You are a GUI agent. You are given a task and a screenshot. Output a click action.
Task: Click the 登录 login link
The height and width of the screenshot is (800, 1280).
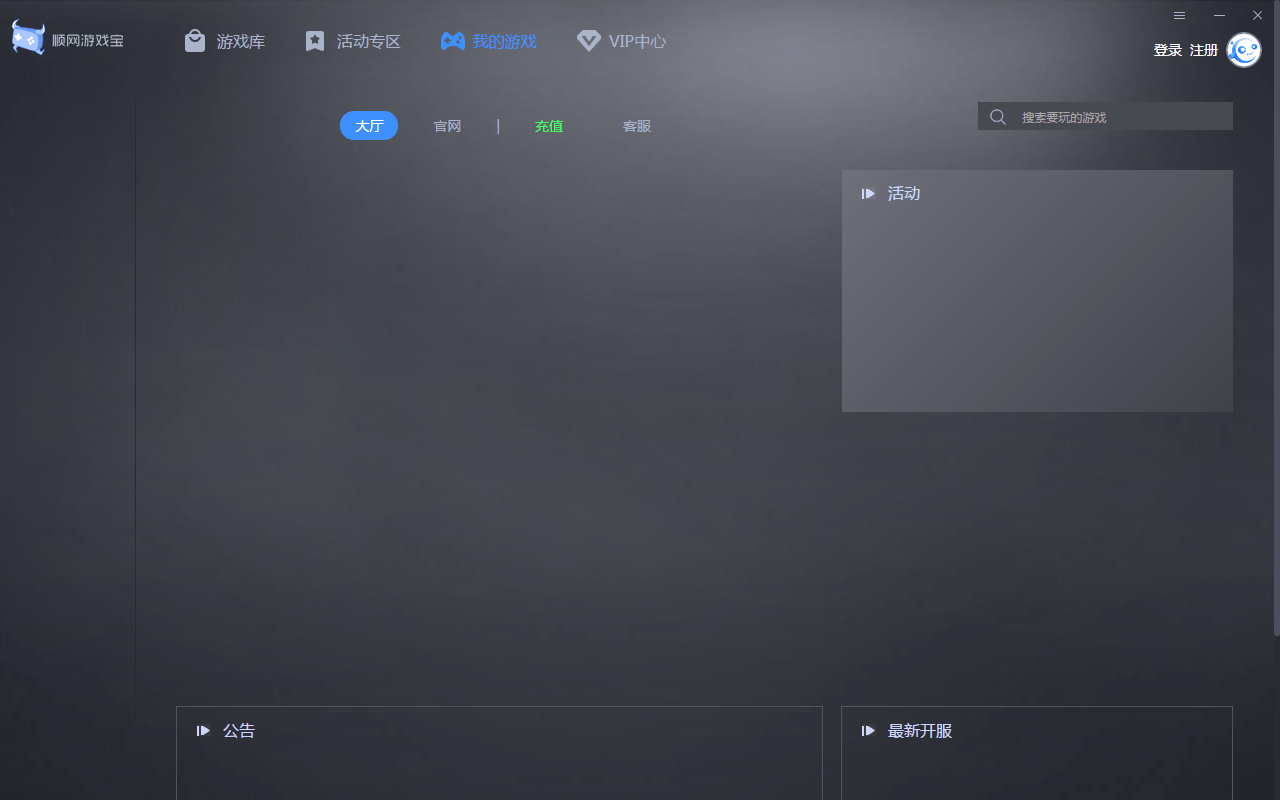pos(1167,49)
